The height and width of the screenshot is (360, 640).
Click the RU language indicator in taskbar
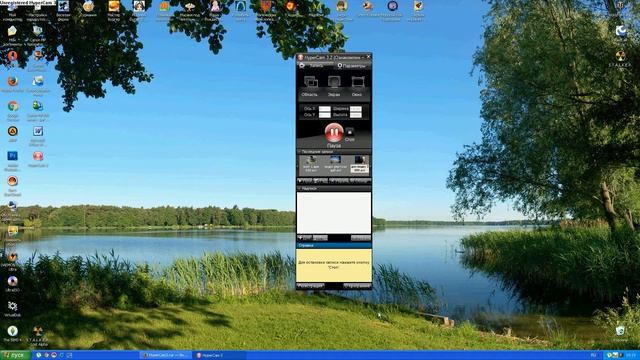[593, 356]
